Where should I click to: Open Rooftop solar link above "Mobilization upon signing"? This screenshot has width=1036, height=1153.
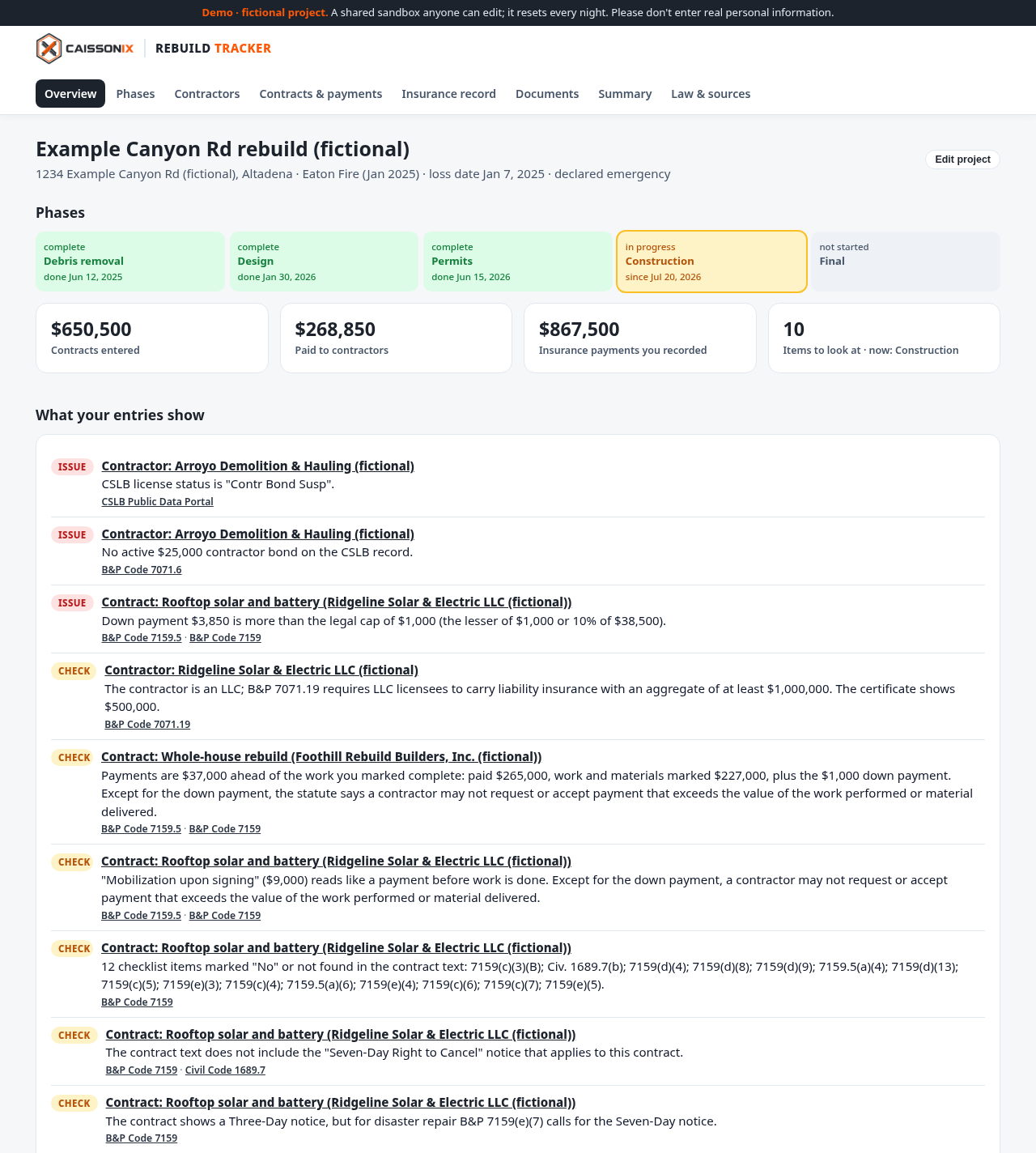click(336, 862)
